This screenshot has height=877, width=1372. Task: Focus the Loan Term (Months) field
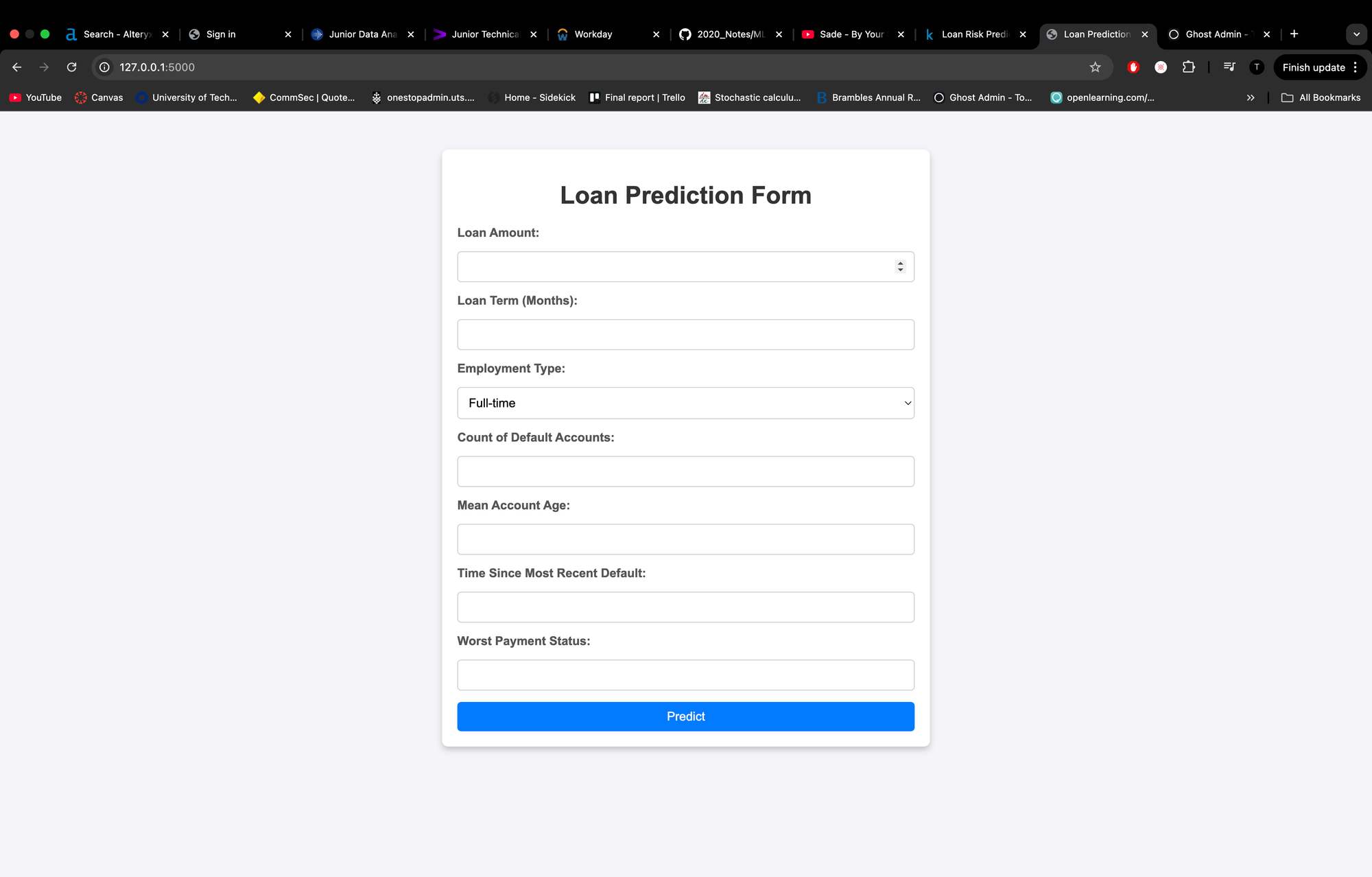[x=685, y=334]
